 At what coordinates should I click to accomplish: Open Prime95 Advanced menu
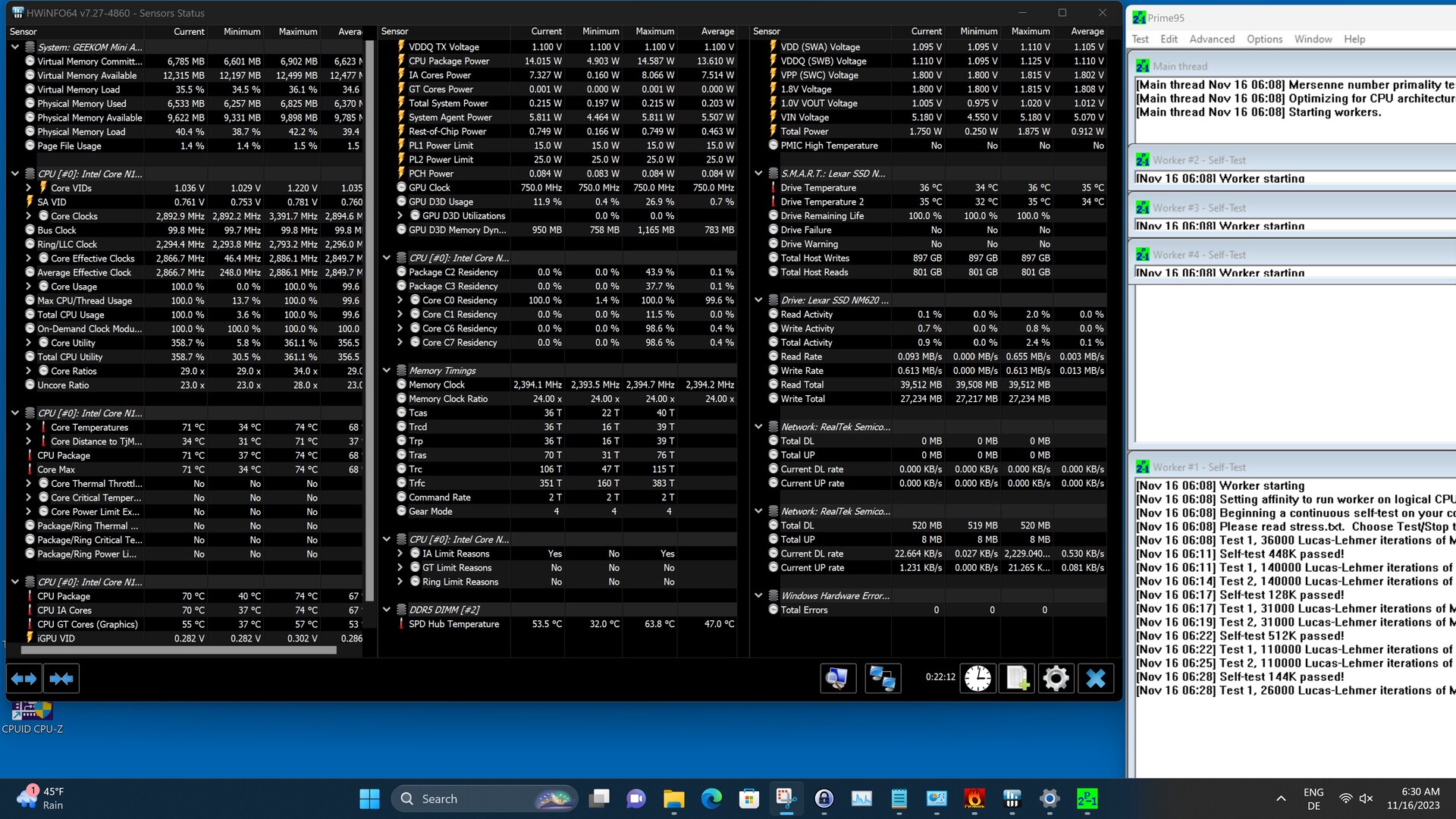point(1211,39)
